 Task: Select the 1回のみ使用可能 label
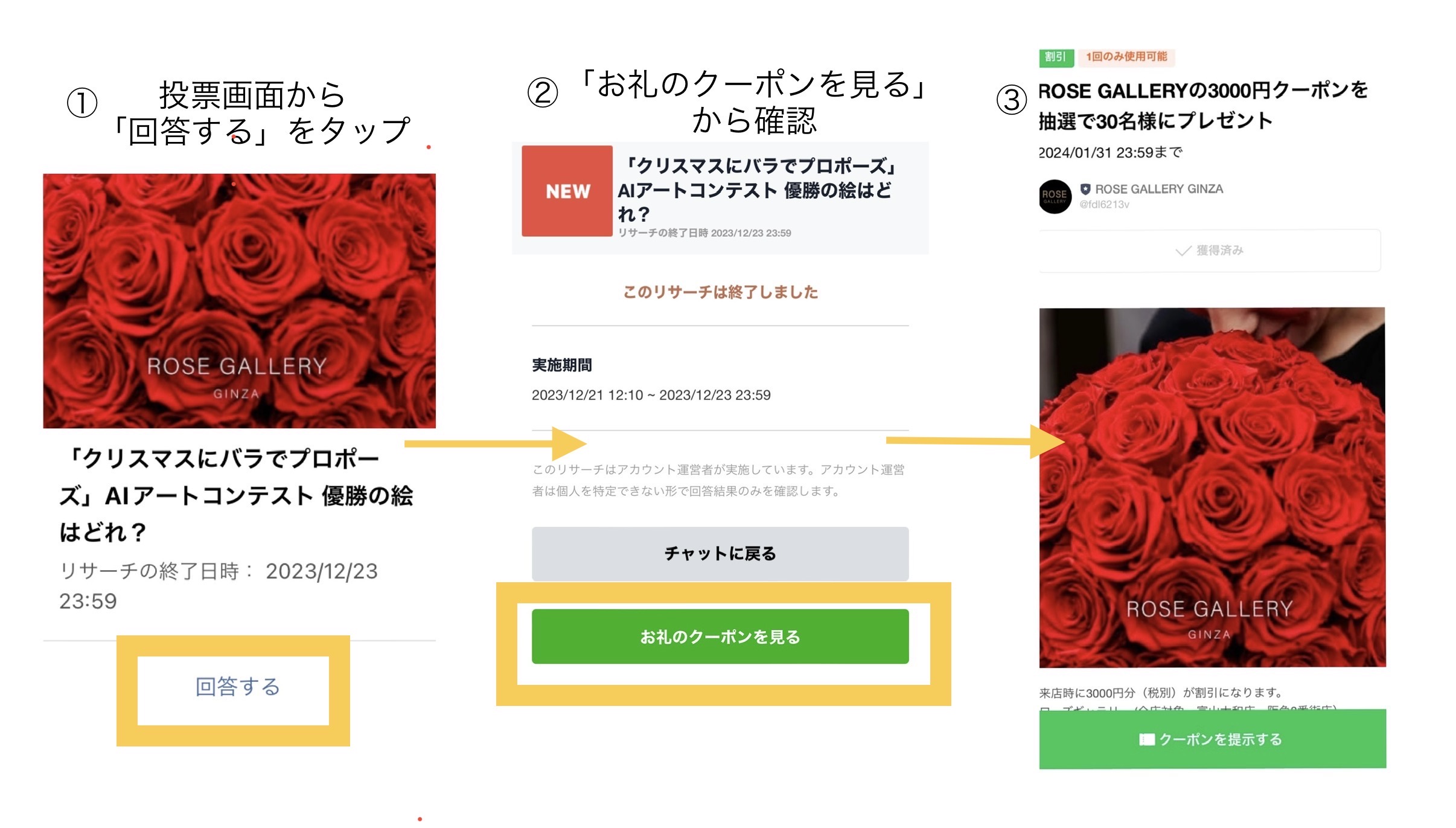[1126, 57]
